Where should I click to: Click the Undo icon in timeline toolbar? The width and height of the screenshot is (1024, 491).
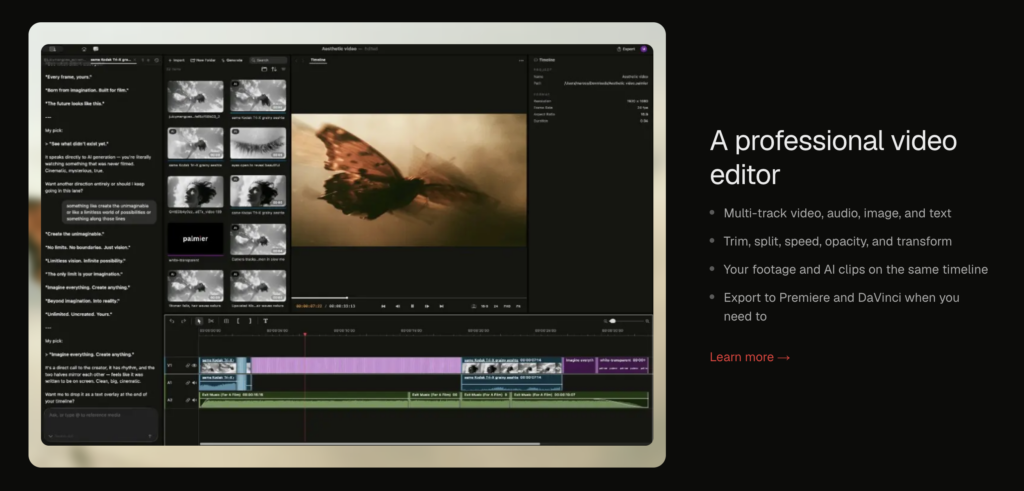172,321
